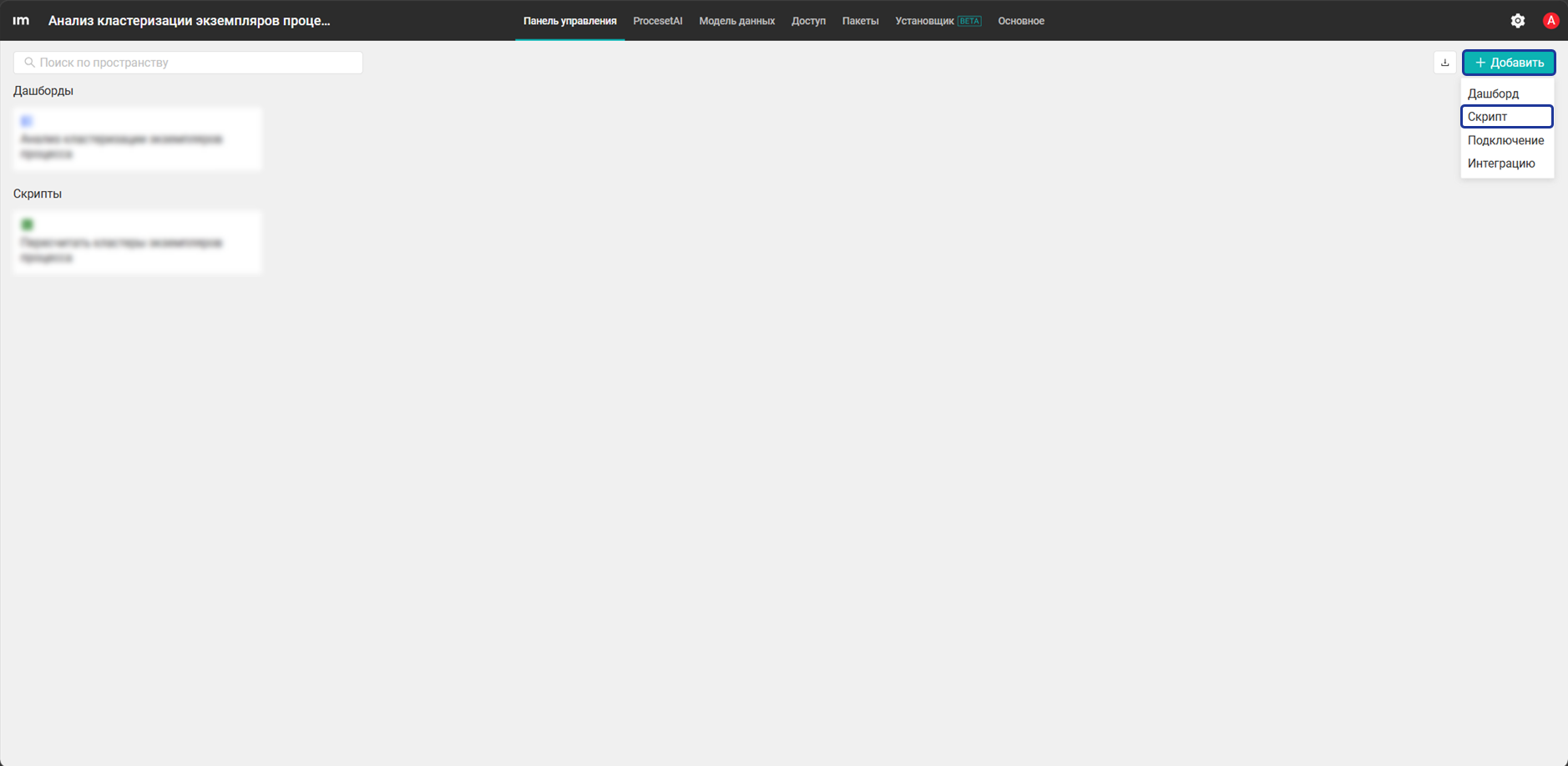Open the Доступ tab
Viewport: 1568px width, 766px height.
[x=808, y=21]
